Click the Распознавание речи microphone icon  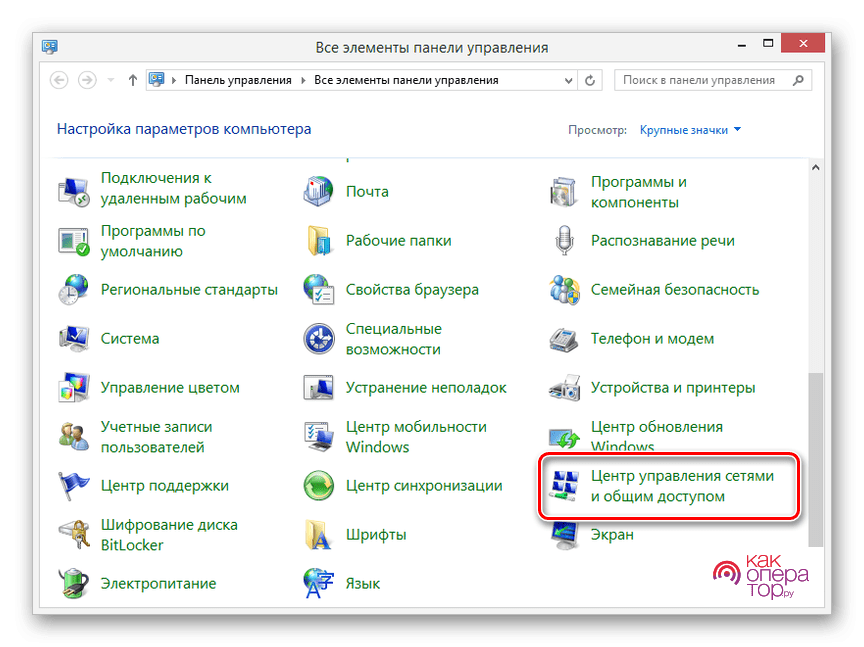(564, 241)
